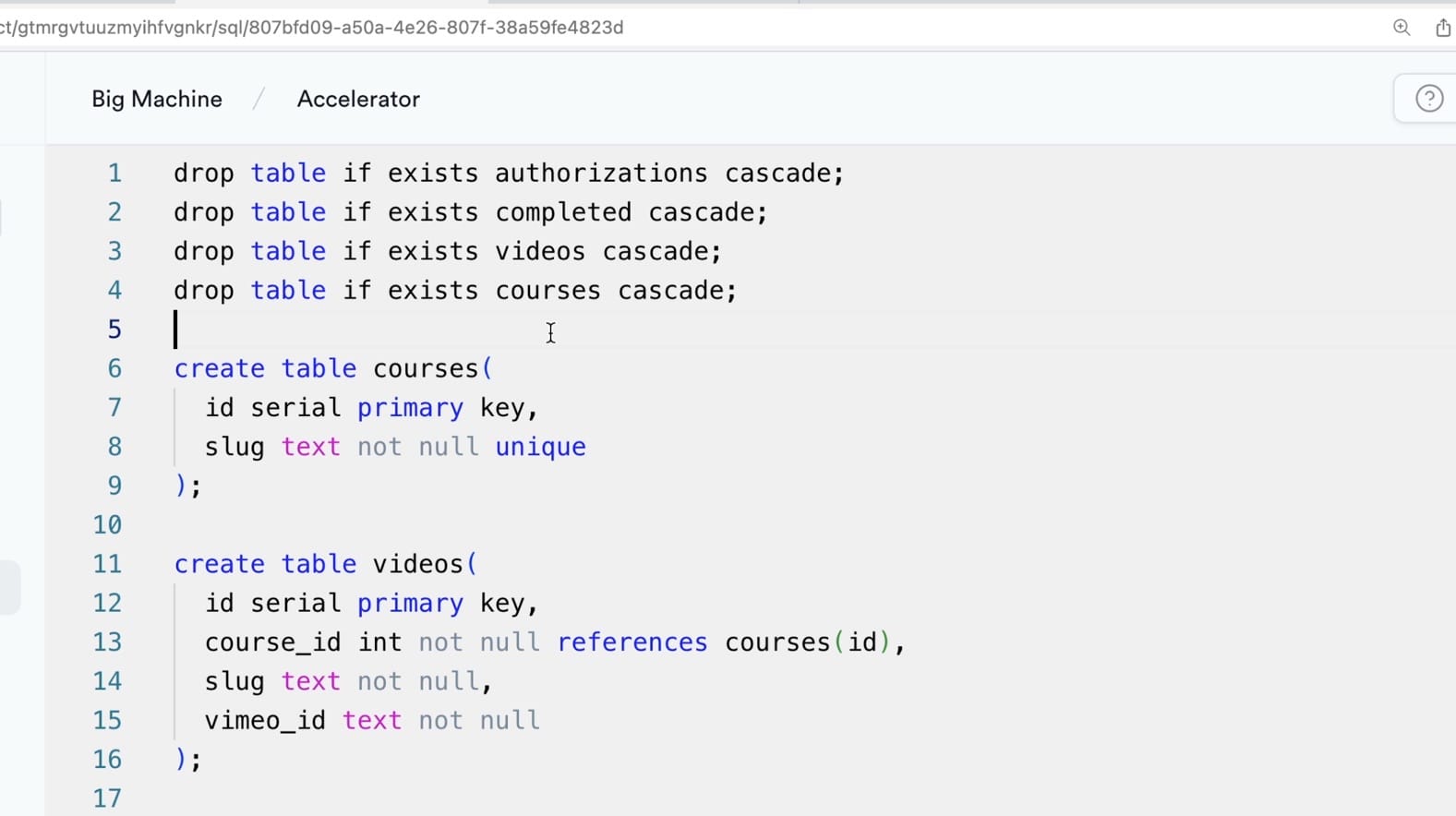
Task: Click the browser zoom magnifier icon
Action: pyautogui.click(x=1402, y=28)
